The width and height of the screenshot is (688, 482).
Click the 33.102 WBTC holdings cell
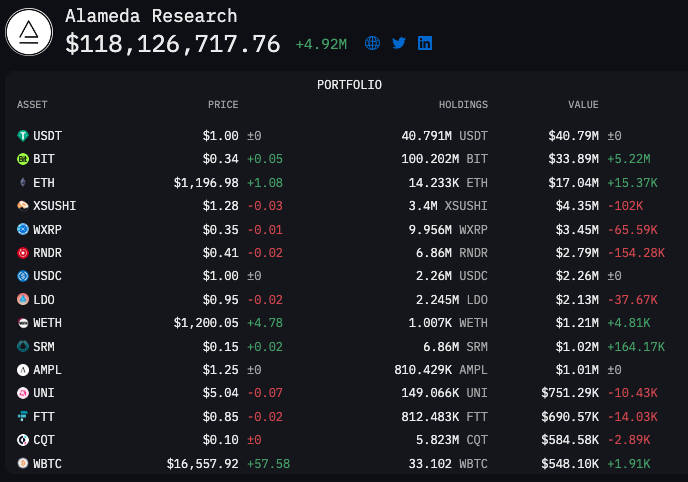(x=448, y=464)
